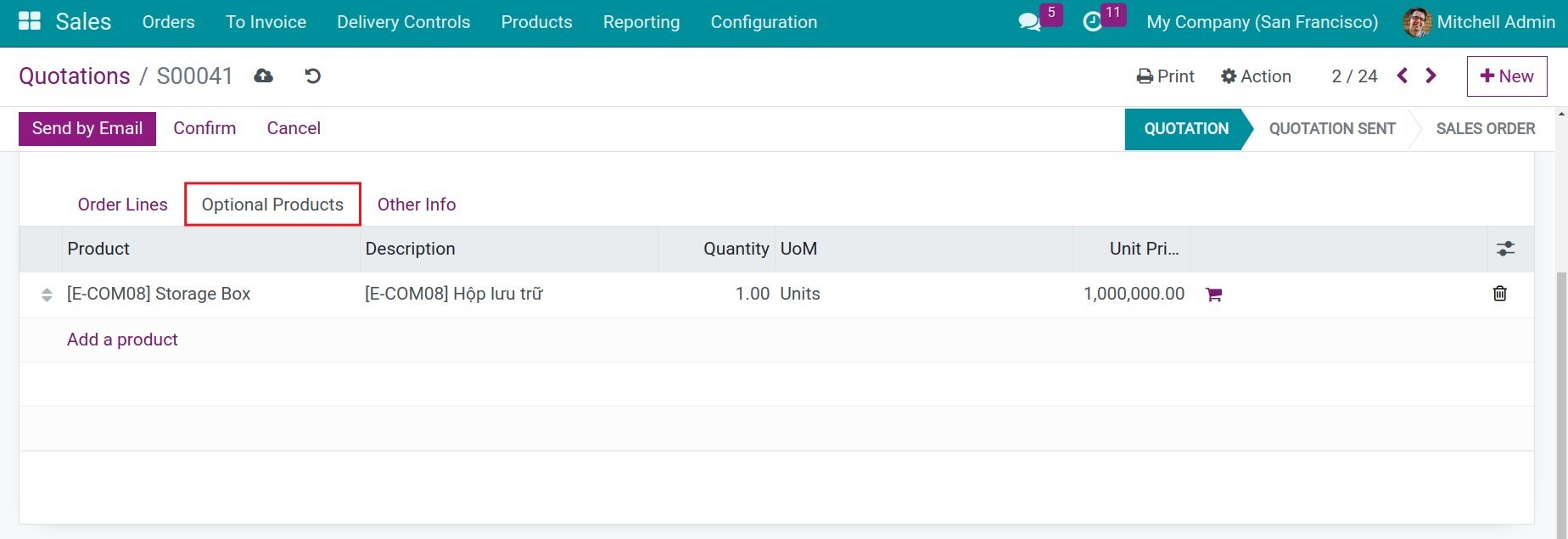
Task: Switch to the Order Lines tab
Action: [x=122, y=205]
